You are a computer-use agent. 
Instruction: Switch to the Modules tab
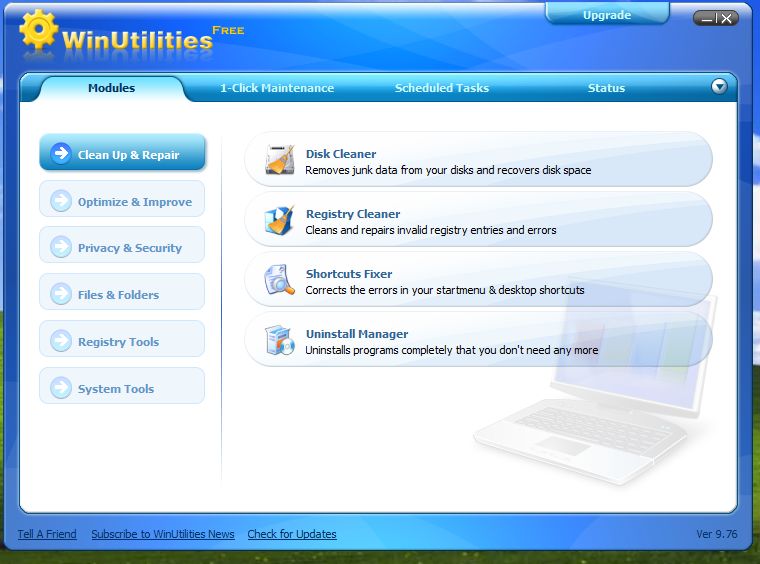[111, 88]
